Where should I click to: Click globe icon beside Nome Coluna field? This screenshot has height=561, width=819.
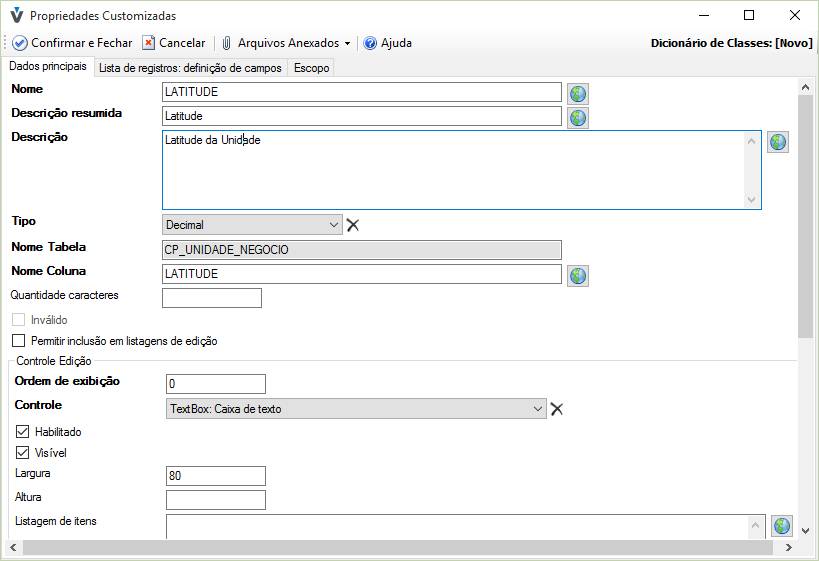coord(577,275)
